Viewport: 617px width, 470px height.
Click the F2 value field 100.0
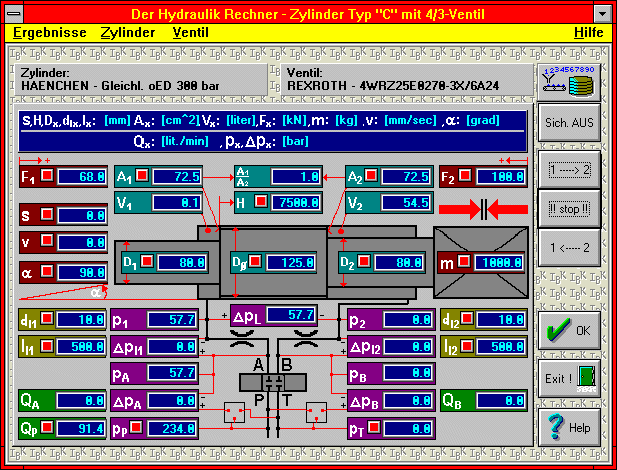[501, 176]
